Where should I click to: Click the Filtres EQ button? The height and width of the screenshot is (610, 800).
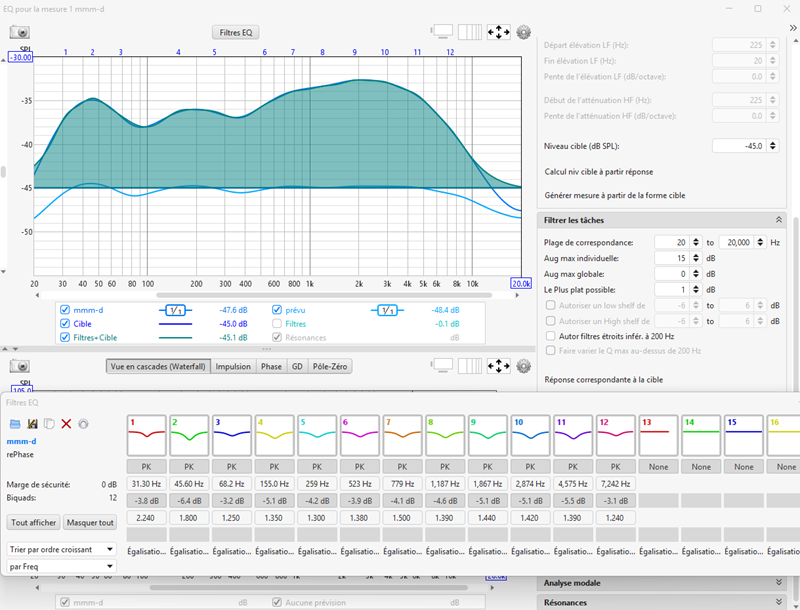pos(236,32)
